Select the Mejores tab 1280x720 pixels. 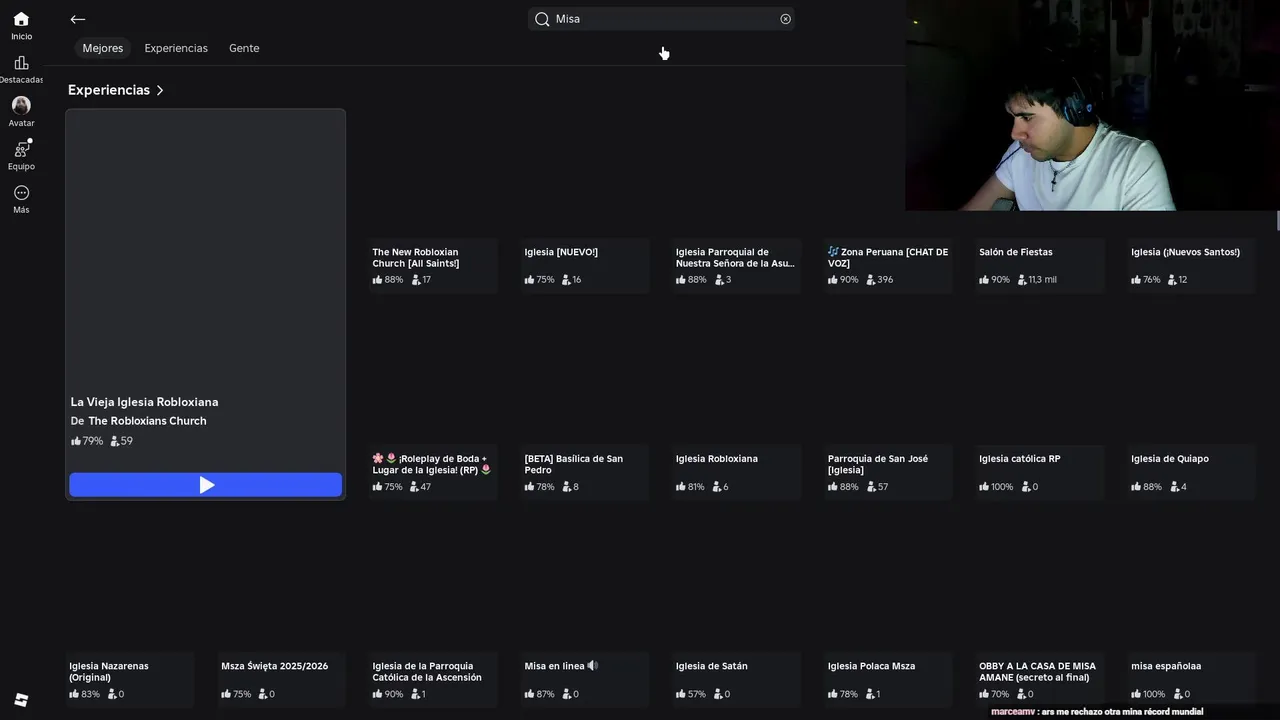[103, 48]
